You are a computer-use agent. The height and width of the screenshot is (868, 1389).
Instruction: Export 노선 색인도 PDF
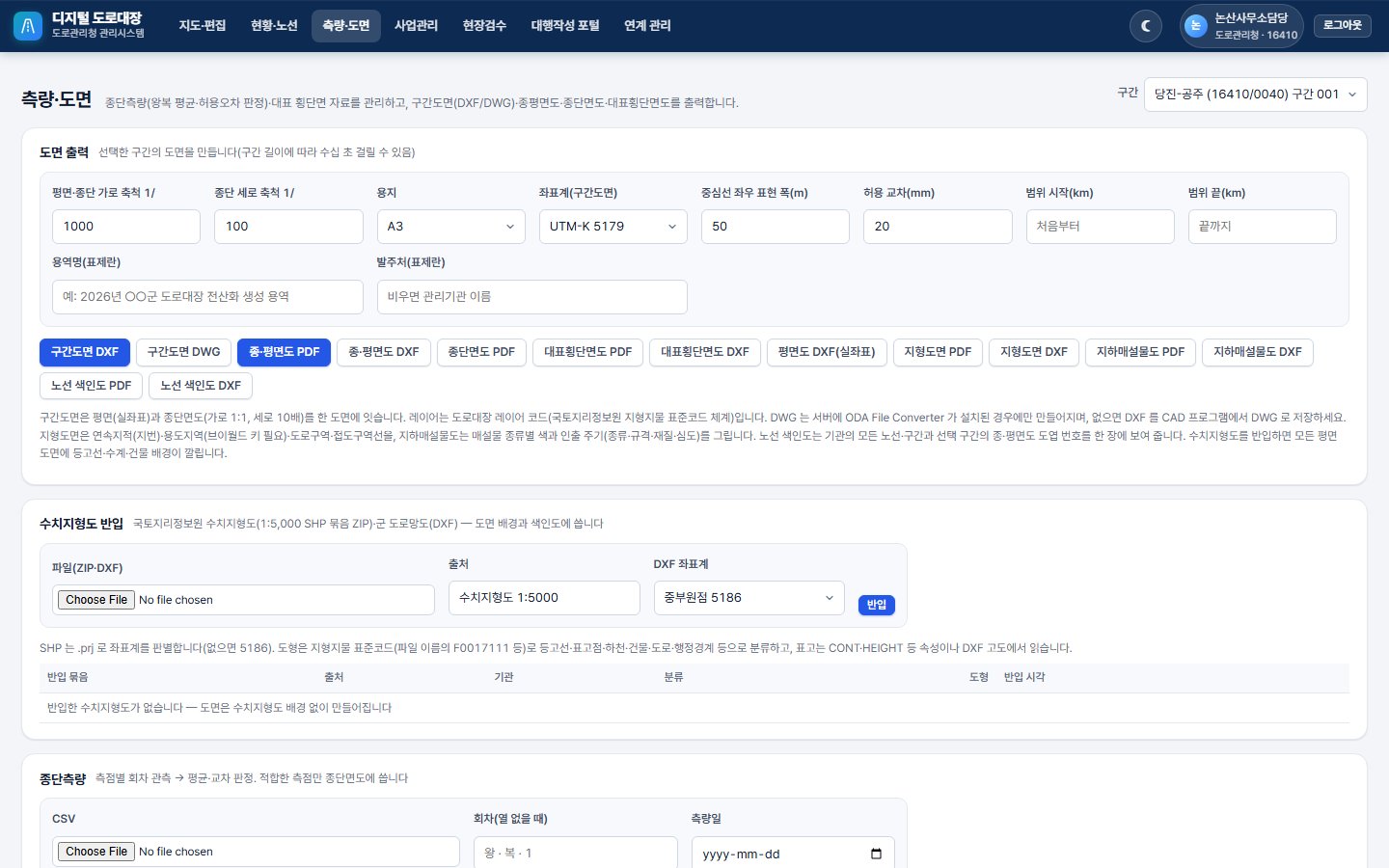92,386
